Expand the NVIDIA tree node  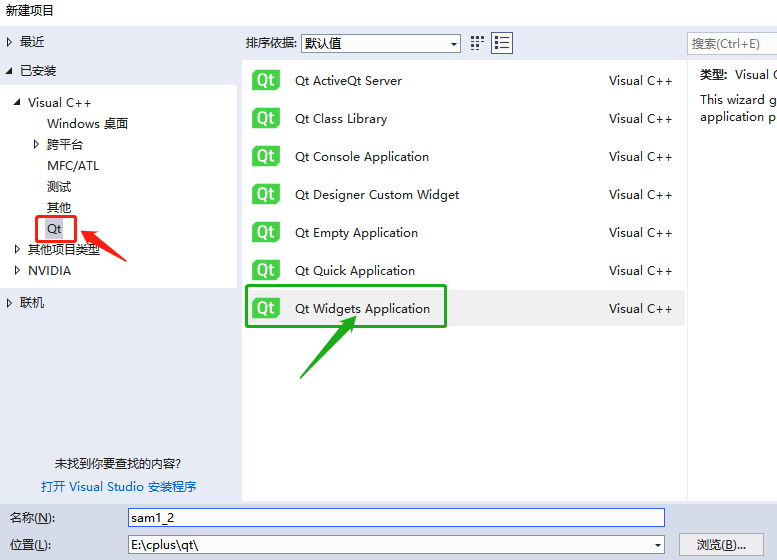(17, 271)
